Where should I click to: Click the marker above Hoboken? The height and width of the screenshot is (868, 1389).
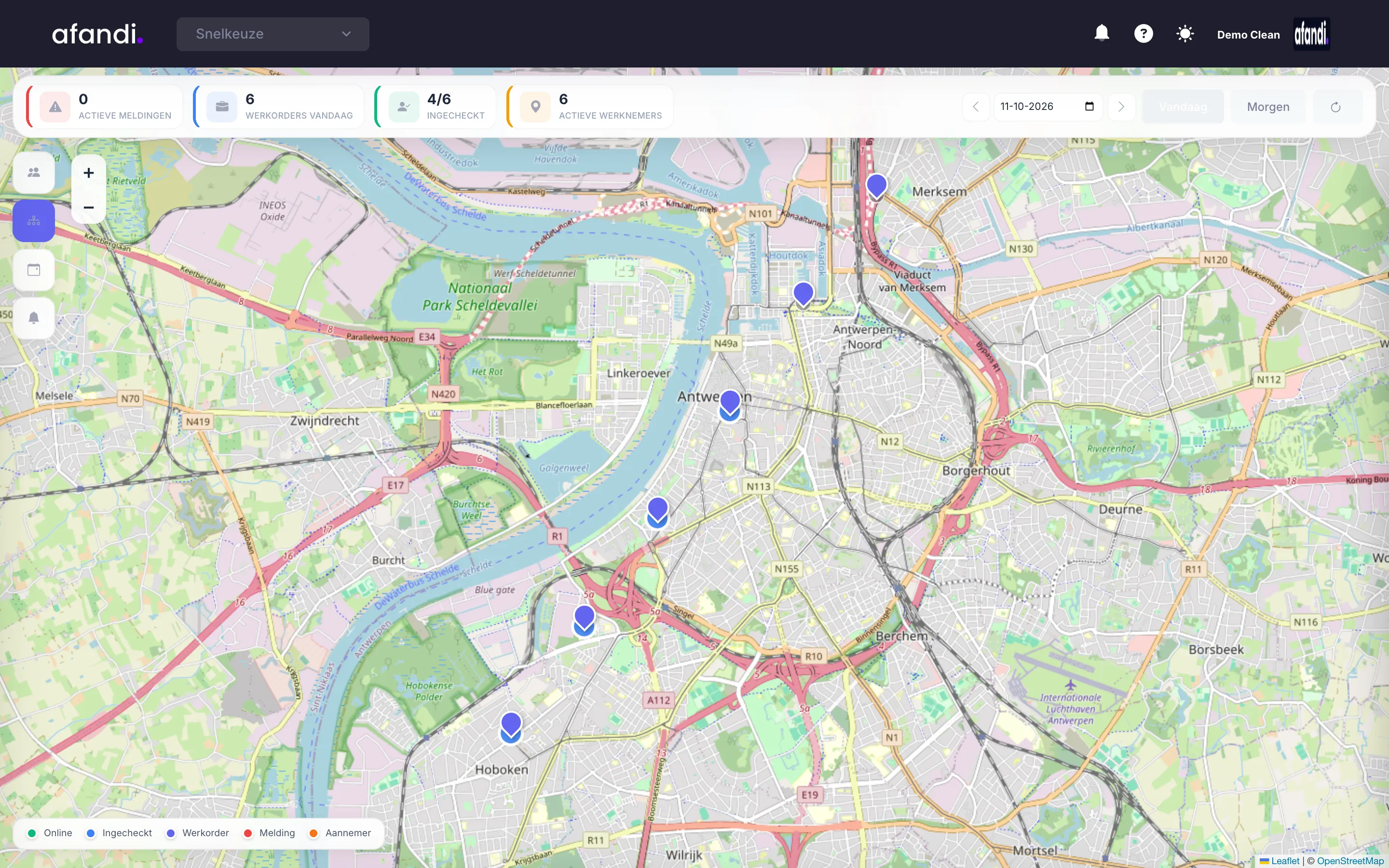(x=511, y=726)
